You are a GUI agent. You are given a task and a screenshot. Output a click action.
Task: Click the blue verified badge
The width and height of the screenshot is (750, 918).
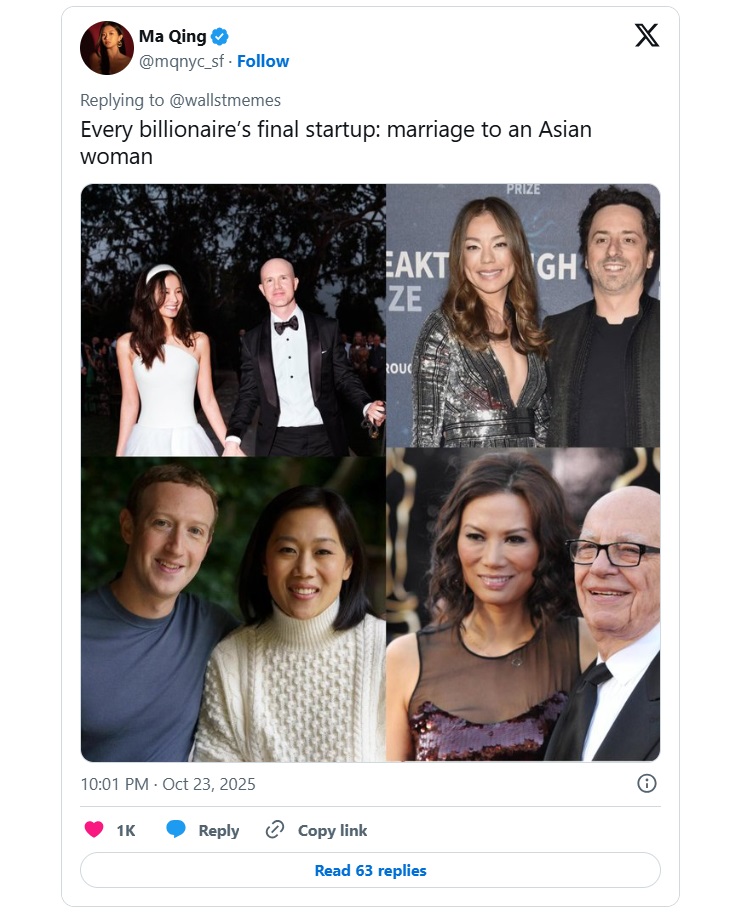220,37
